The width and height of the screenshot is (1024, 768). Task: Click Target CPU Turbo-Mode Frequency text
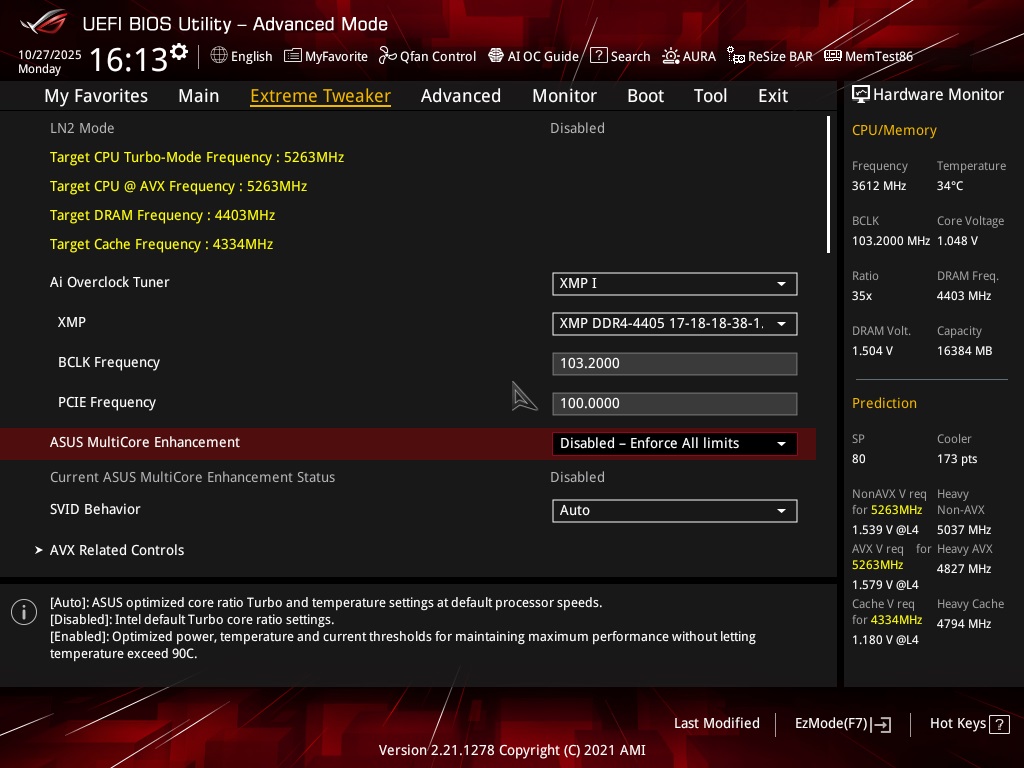pos(197,157)
